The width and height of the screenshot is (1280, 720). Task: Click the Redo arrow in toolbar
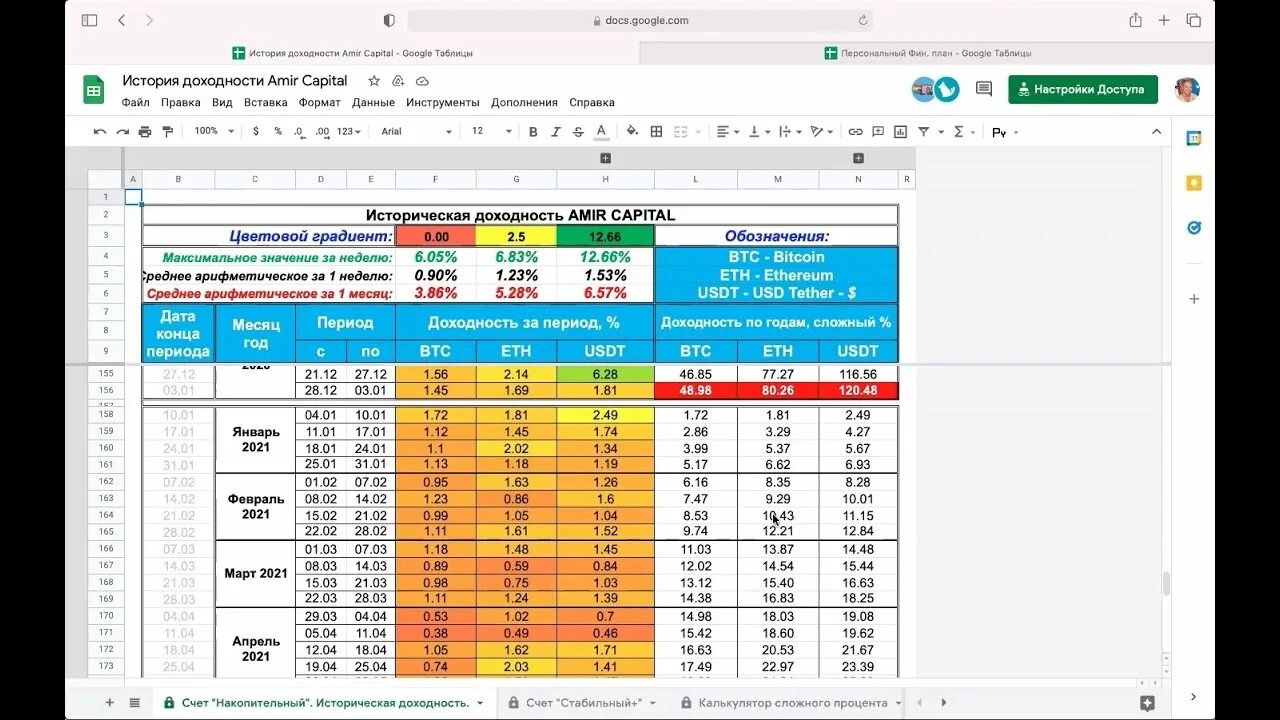(123, 131)
